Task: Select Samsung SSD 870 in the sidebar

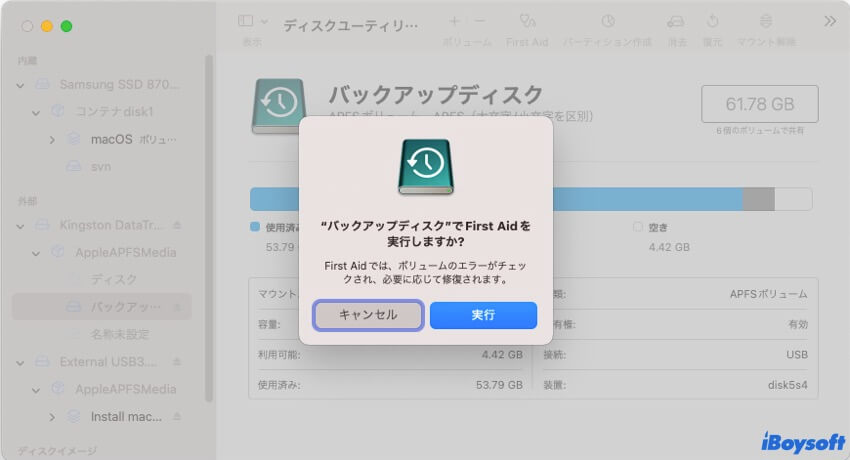Action: [x=119, y=85]
